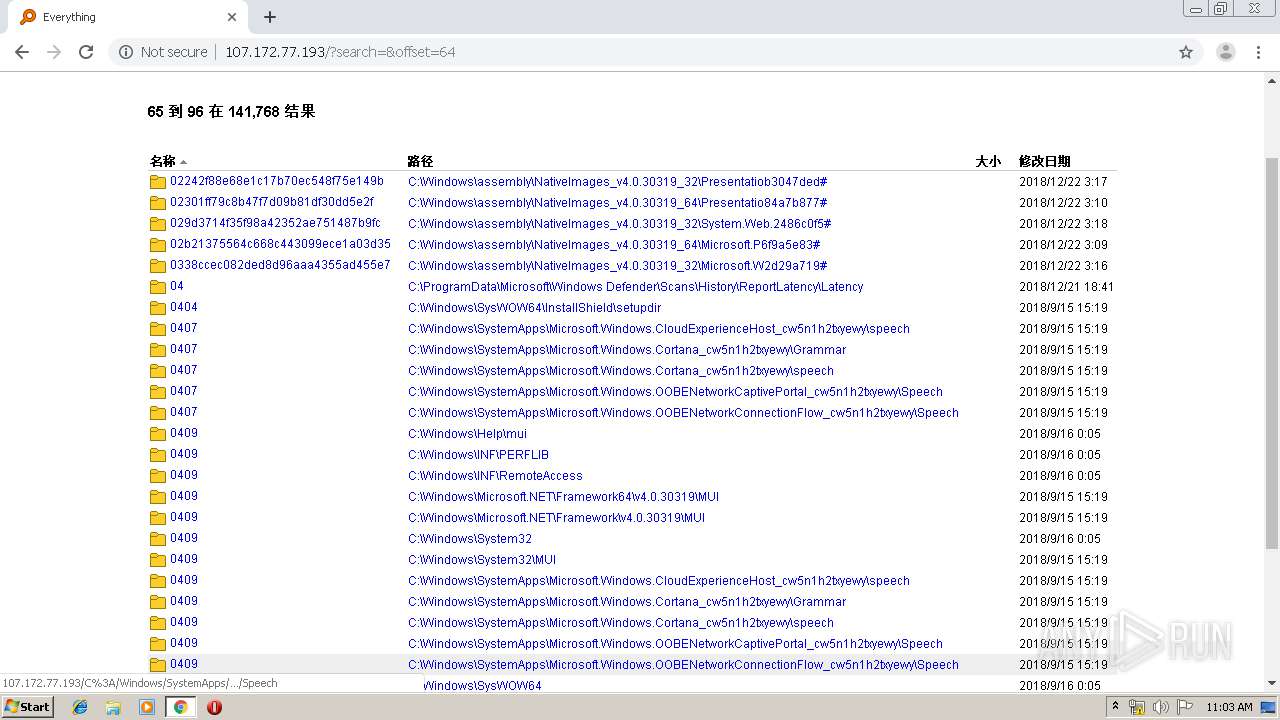The image size is (1280, 720).
Task: Open Windows Explorer from taskbar
Action: [x=113, y=707]
